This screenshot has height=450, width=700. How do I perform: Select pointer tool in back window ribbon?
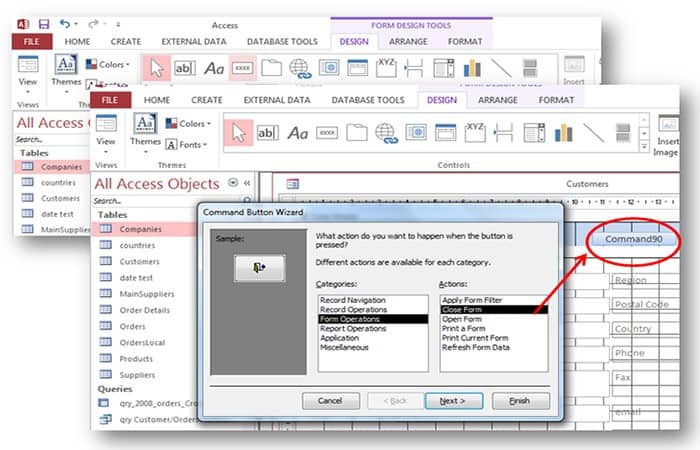coord(156,68)
